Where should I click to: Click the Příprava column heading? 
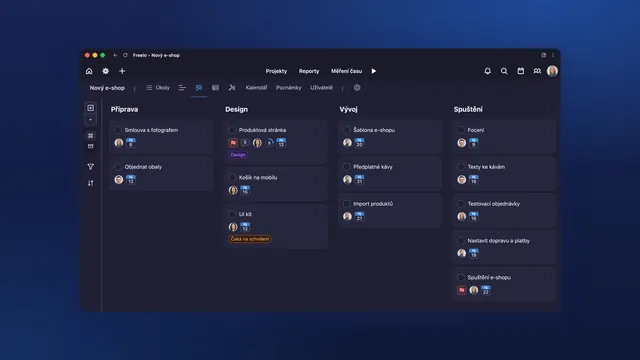pyautogui.click(x=124, y=109)
